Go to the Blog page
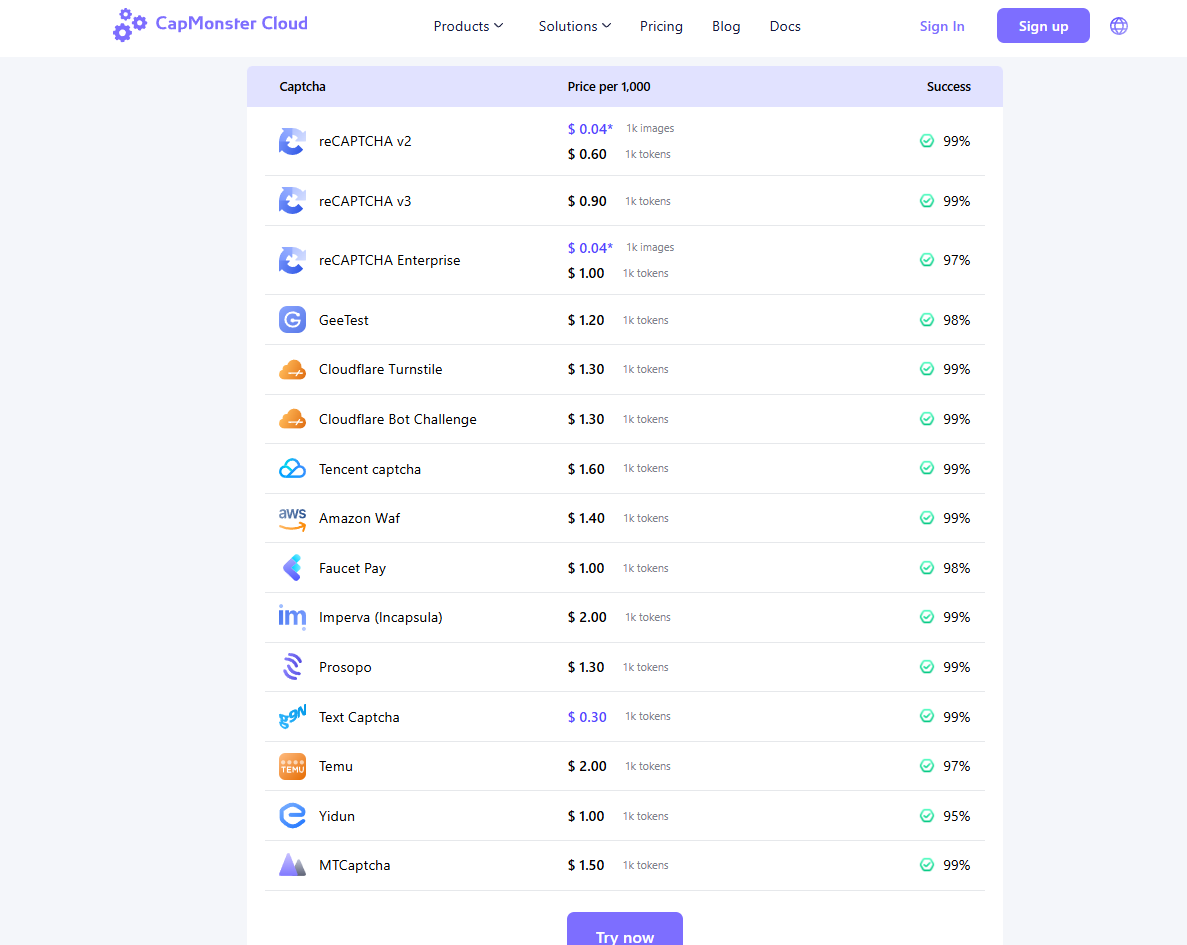This screenshot has width=1187, height=945. click(x=726, y=26)
